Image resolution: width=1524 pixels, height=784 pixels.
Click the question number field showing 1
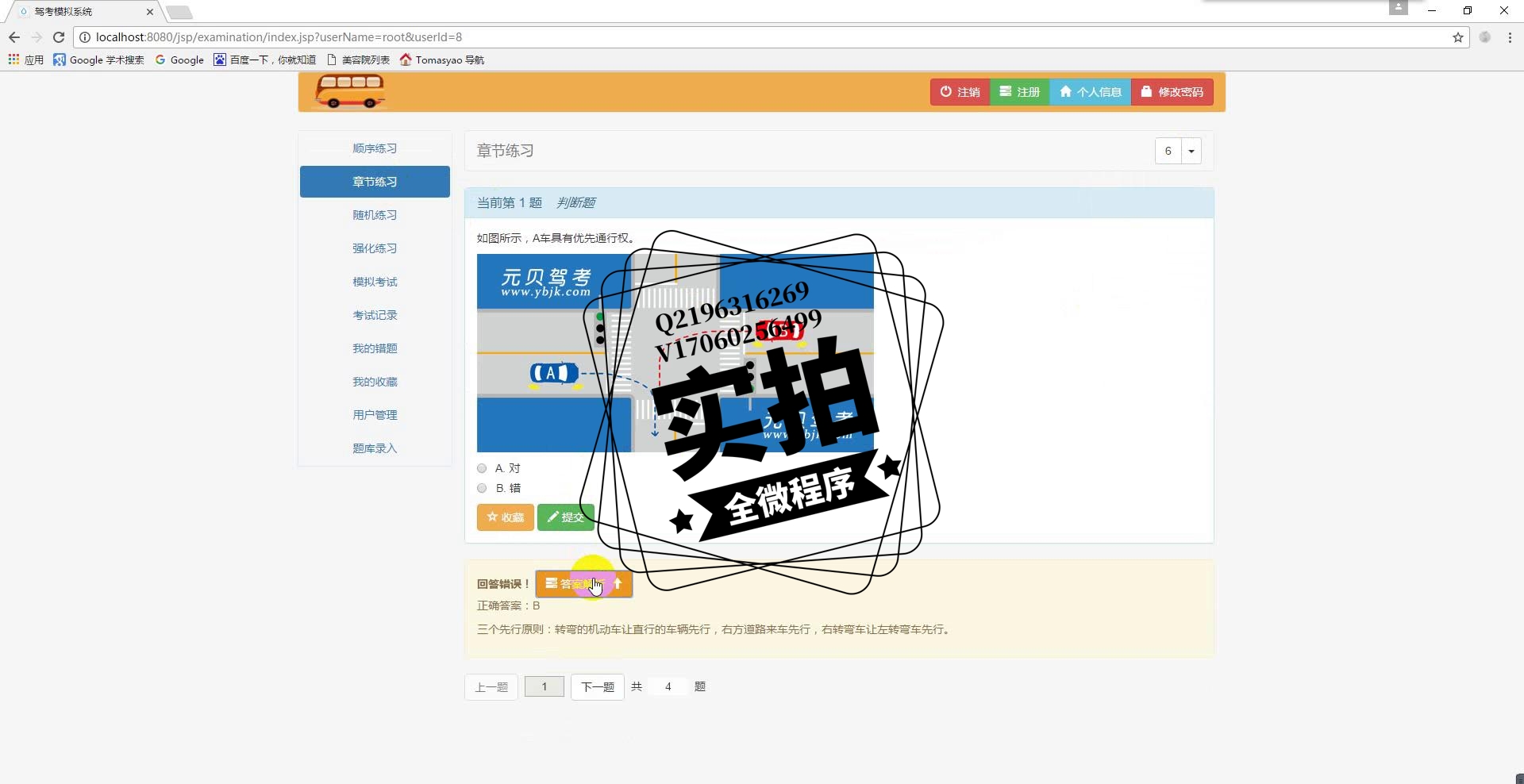(545, 687)
